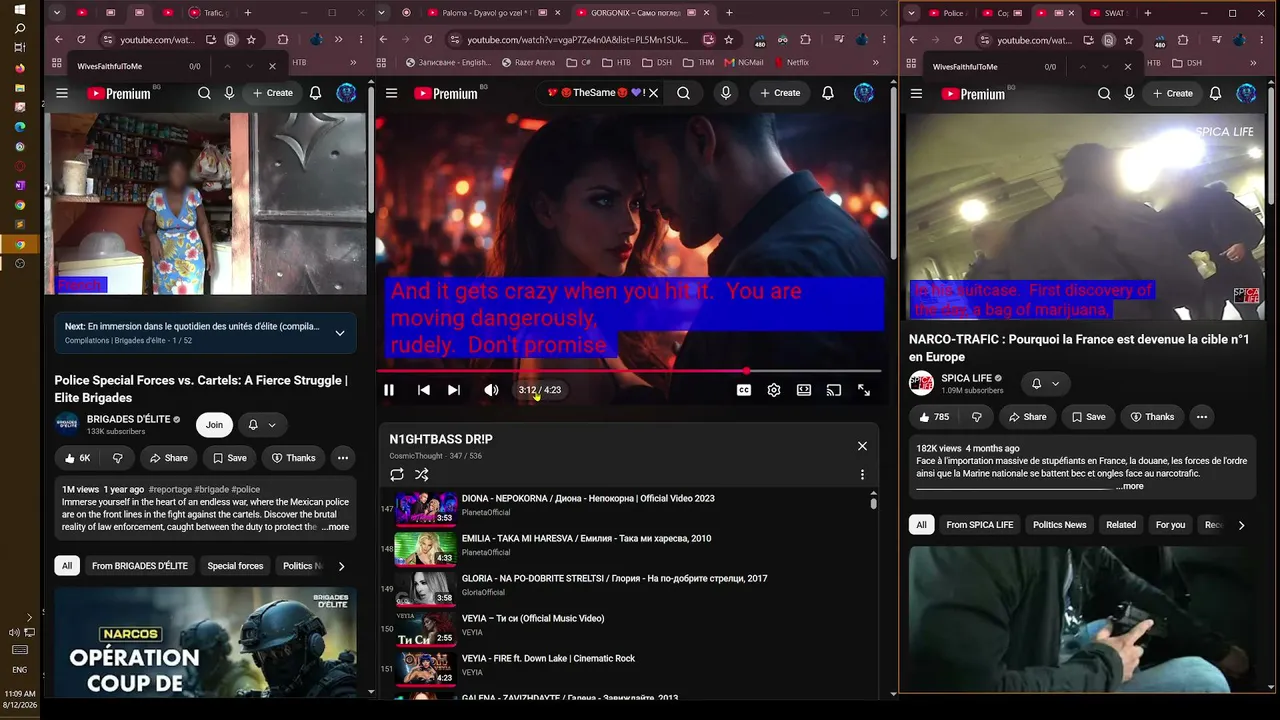Open the OPÉRATION COUP DE recommended thumbnail
This screenshot has width=1280, height=720.
tap(205, 643)
